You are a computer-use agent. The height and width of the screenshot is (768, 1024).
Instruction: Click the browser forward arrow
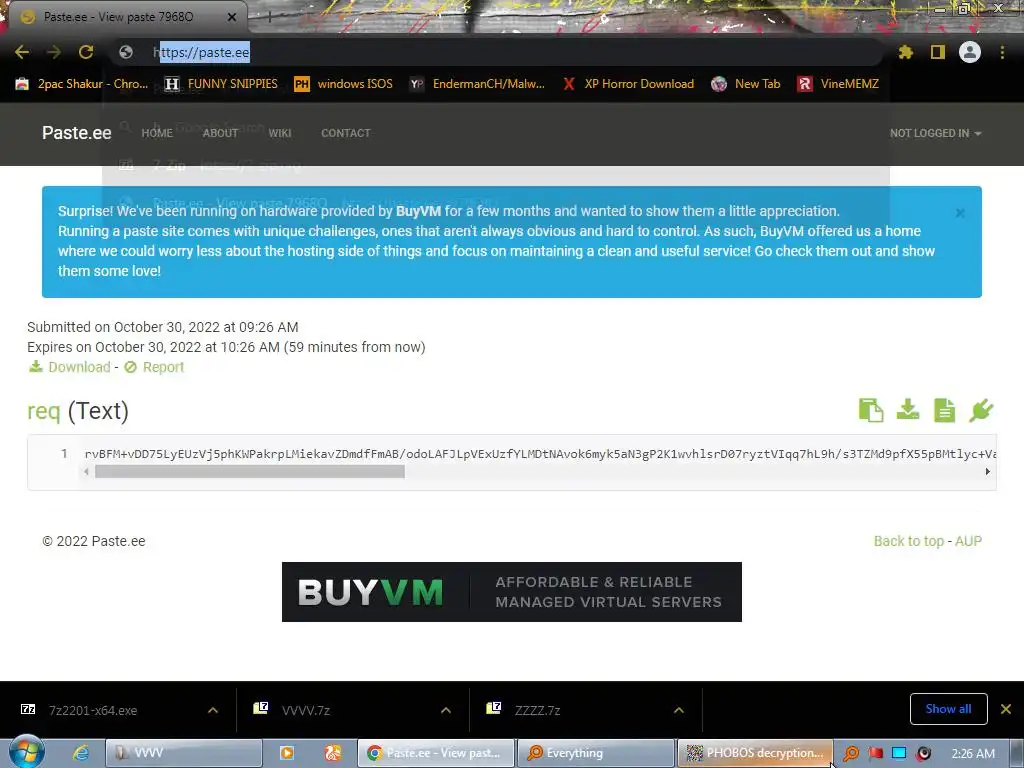pyautogui.click(x=54, y=52)
